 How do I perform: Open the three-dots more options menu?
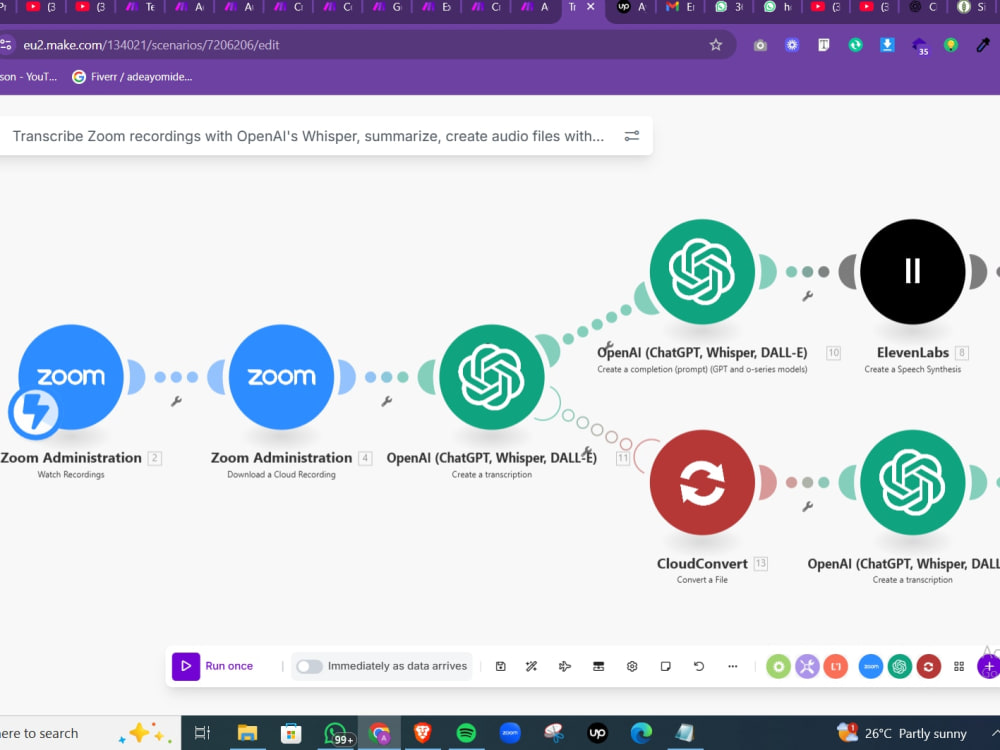(x=732, y=666)
